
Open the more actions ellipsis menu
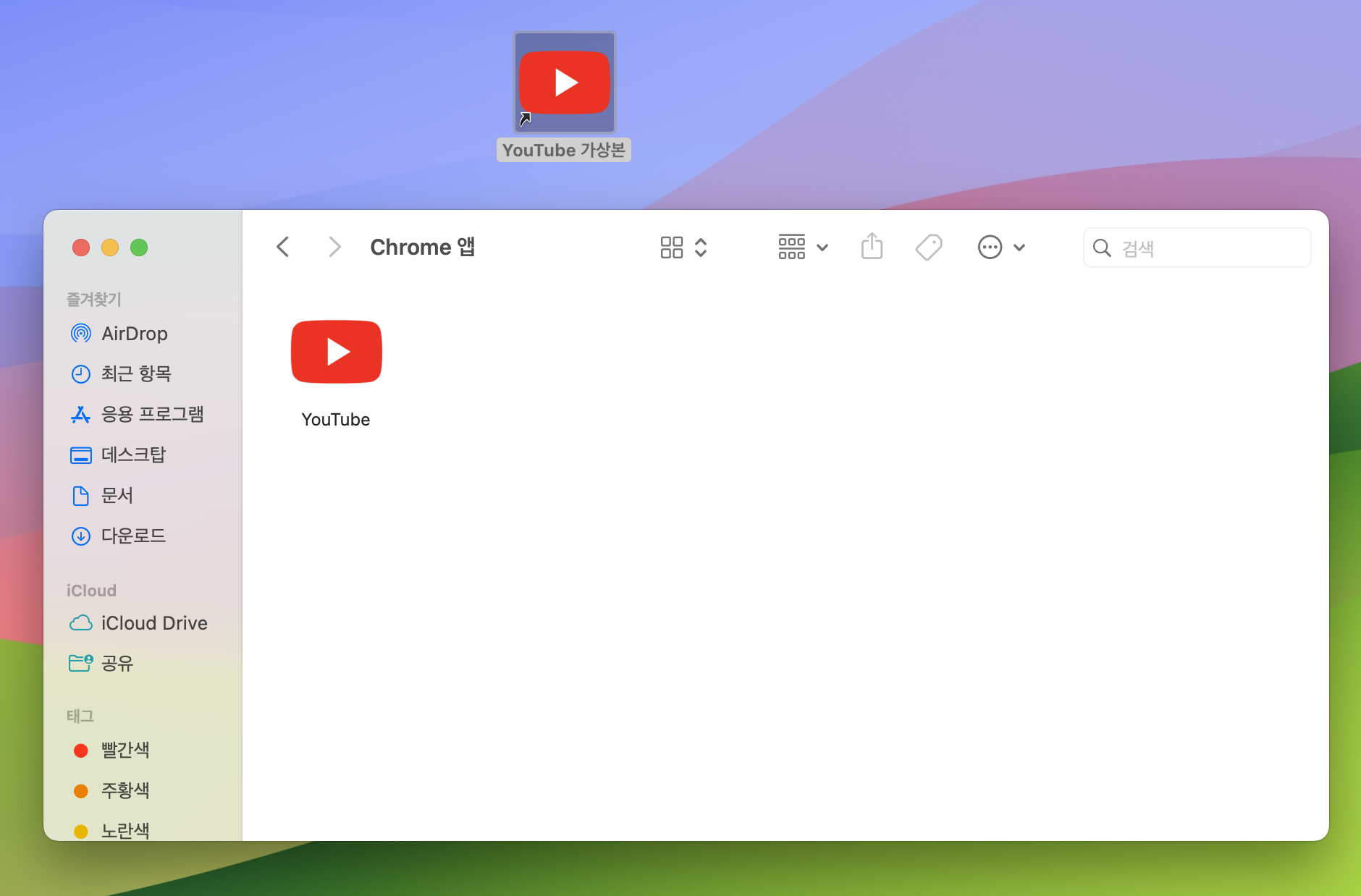coord(990,248)
